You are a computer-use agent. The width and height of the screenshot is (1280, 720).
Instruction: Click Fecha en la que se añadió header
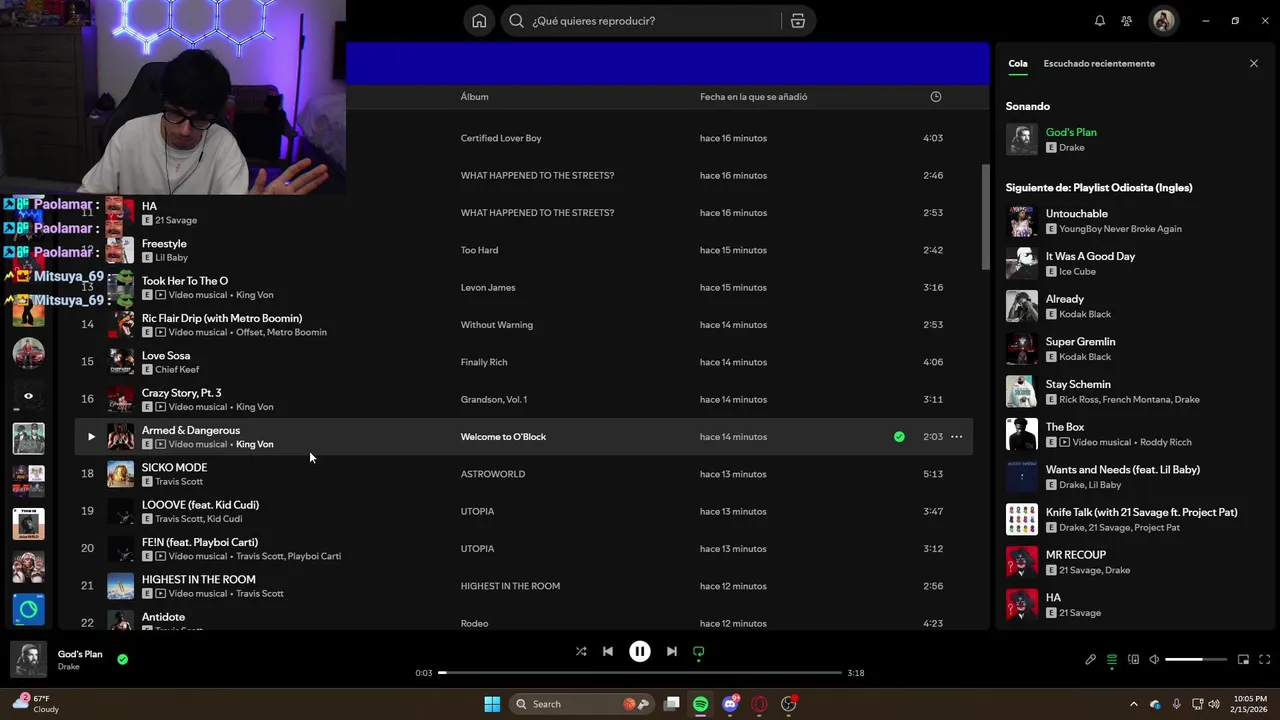[753, 97]
